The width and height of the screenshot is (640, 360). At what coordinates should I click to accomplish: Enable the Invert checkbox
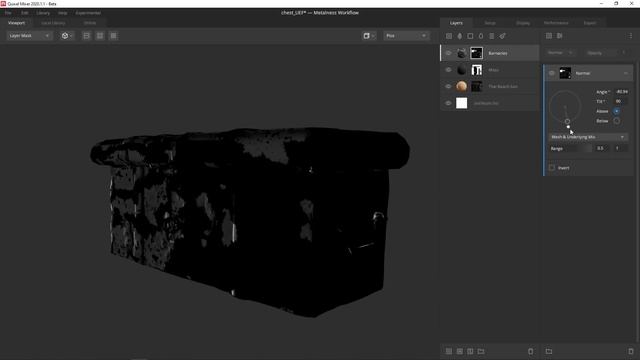(x=552, y=168)
